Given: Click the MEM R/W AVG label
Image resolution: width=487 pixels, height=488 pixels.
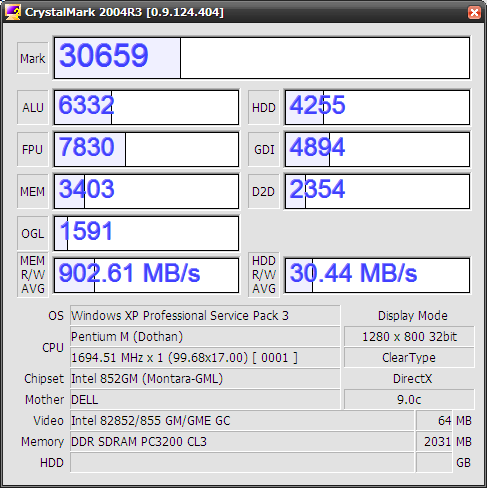Looking at the screenshot, I should [x=33, y=275].
